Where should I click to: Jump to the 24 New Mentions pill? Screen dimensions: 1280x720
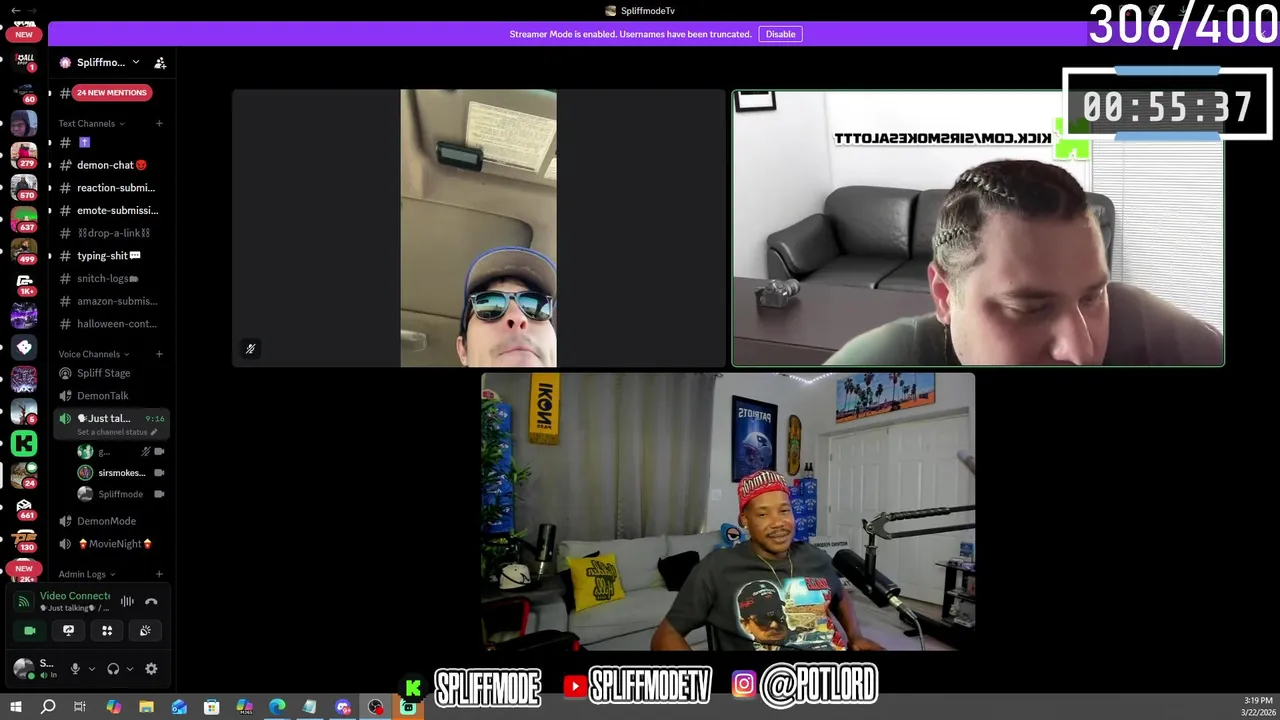tap(112, 92)
